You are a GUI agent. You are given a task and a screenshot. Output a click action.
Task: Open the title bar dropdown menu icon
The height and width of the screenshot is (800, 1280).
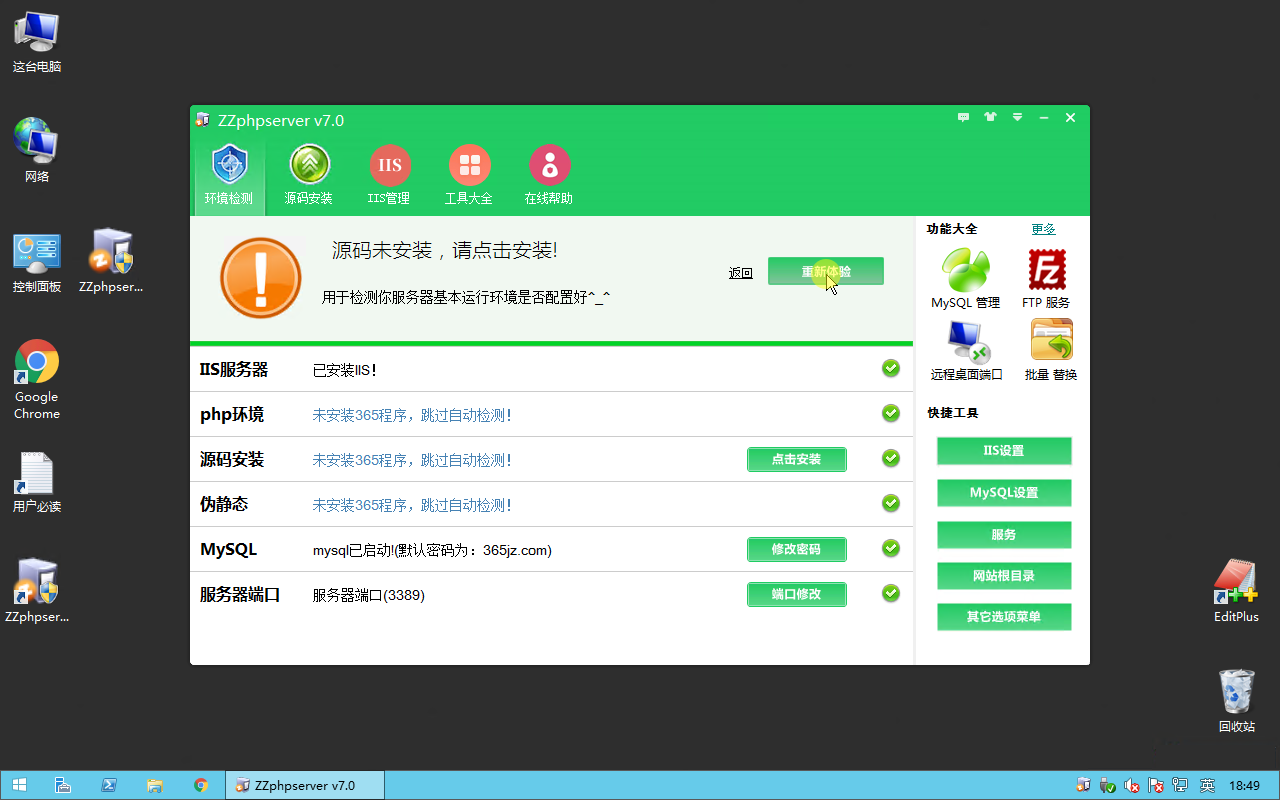(1017, 118)
